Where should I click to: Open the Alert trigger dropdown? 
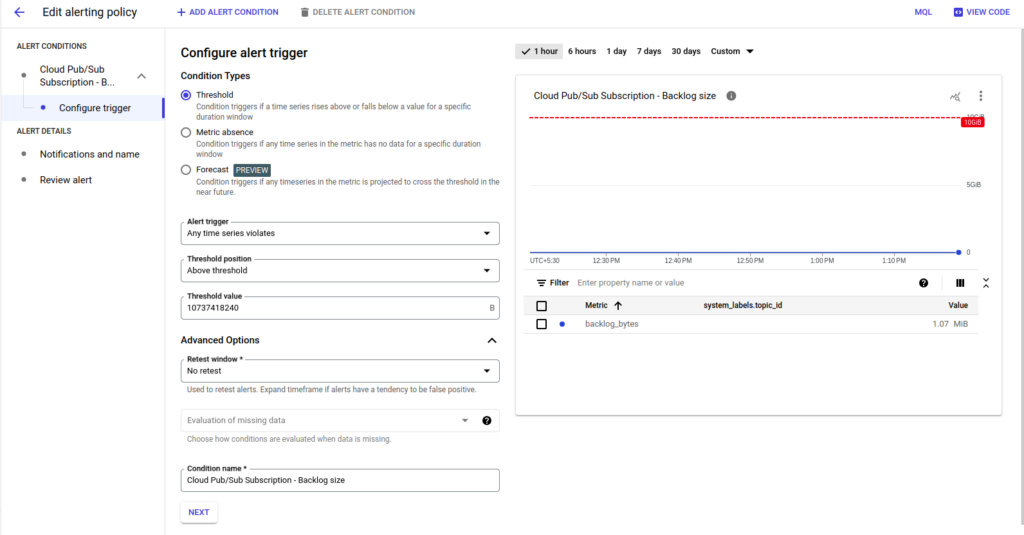(x=340, y=233)
